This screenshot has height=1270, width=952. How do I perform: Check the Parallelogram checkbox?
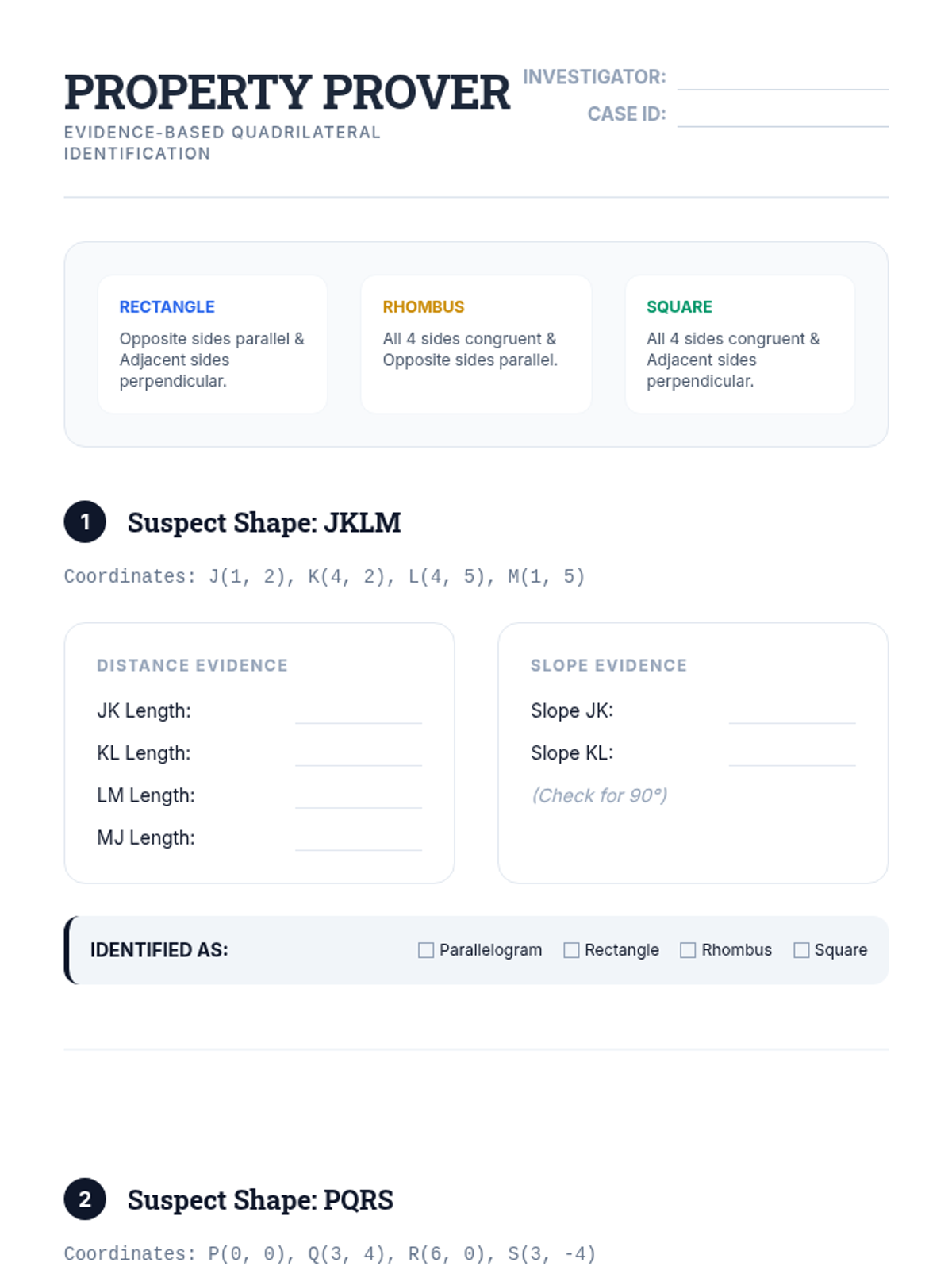[426, 950]
